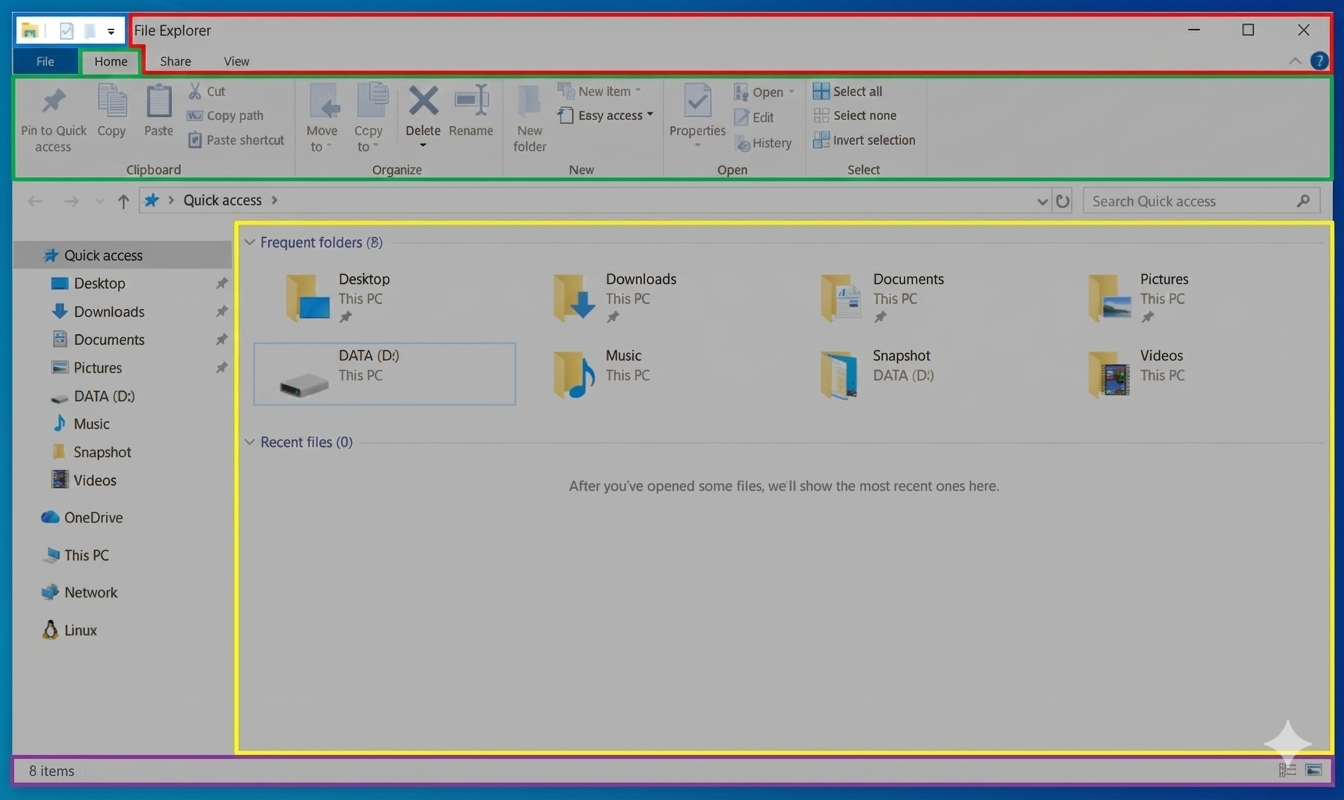
Task: Minimize the ribbon with caret arrow
Action: coord(1295,61)
